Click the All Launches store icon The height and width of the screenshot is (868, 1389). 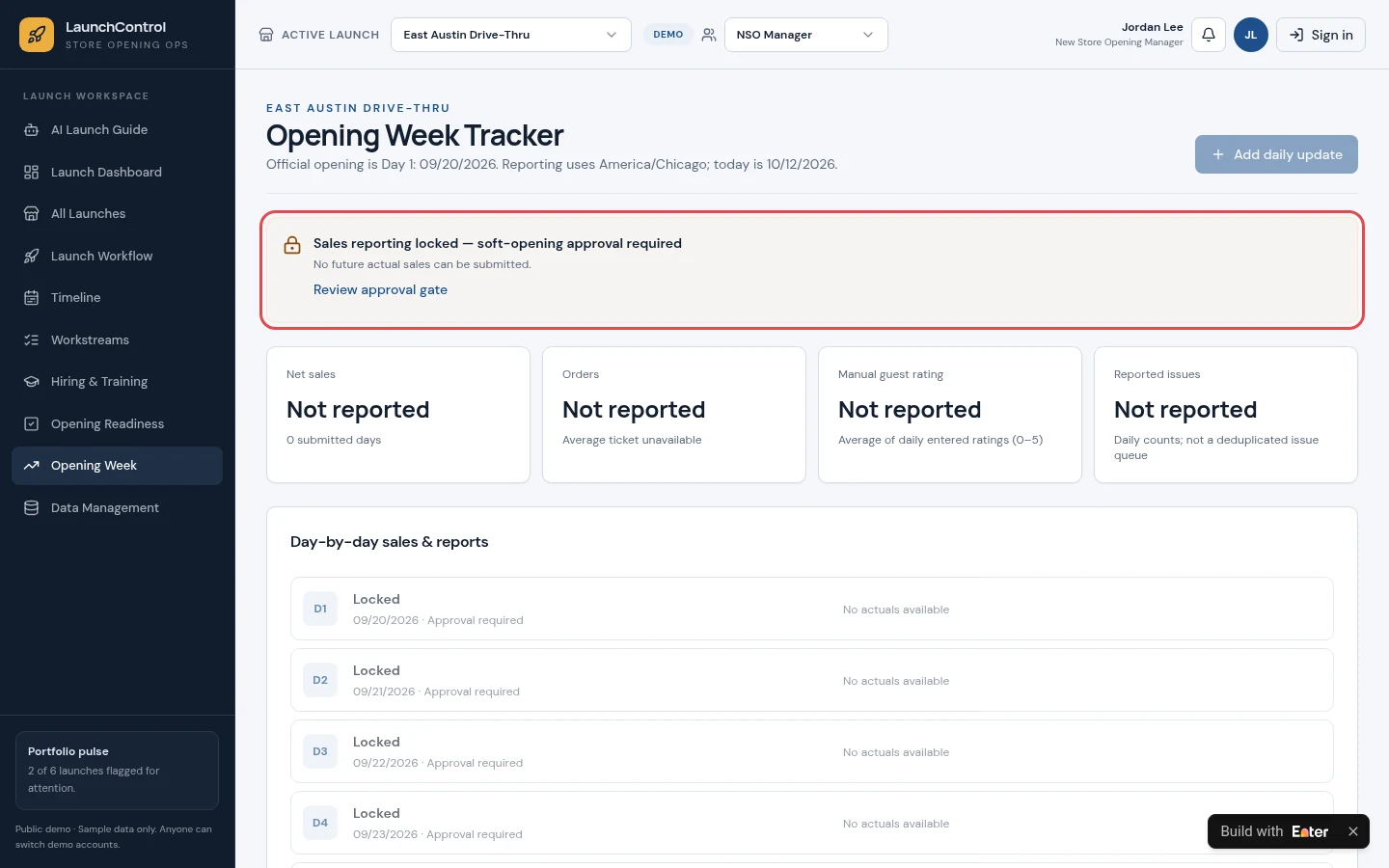(31, 214)
